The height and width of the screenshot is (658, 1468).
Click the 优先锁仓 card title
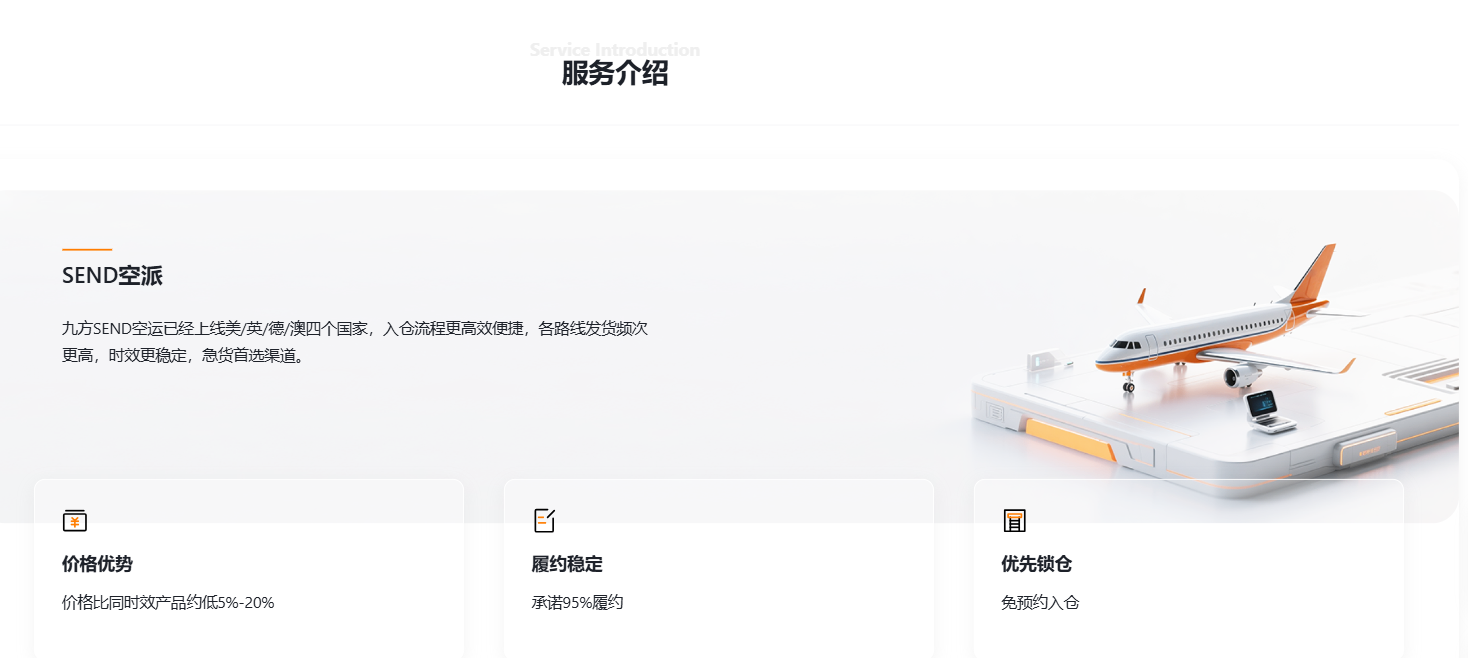point(1037,564)
